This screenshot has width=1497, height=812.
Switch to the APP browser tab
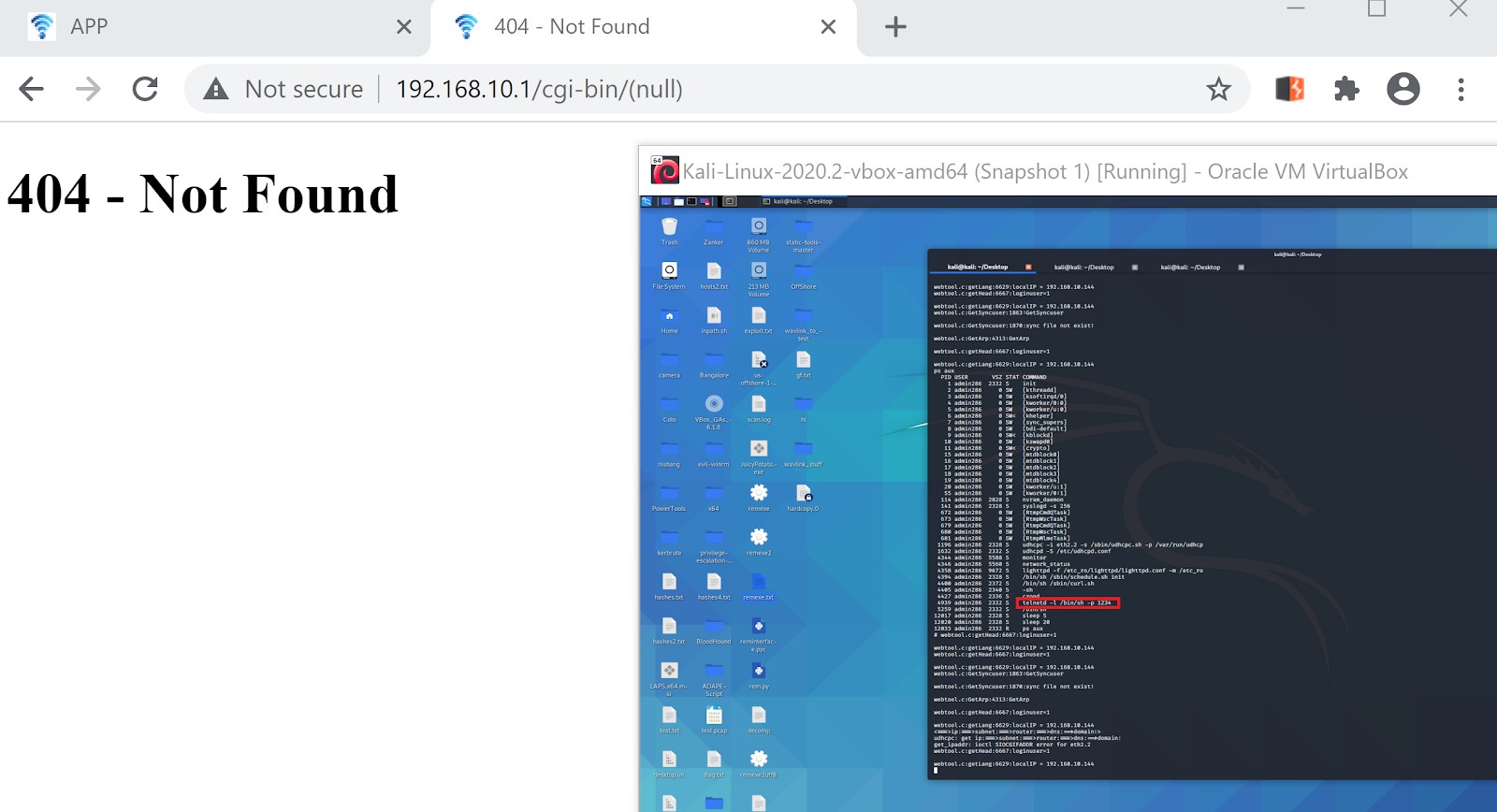point(215,27)
